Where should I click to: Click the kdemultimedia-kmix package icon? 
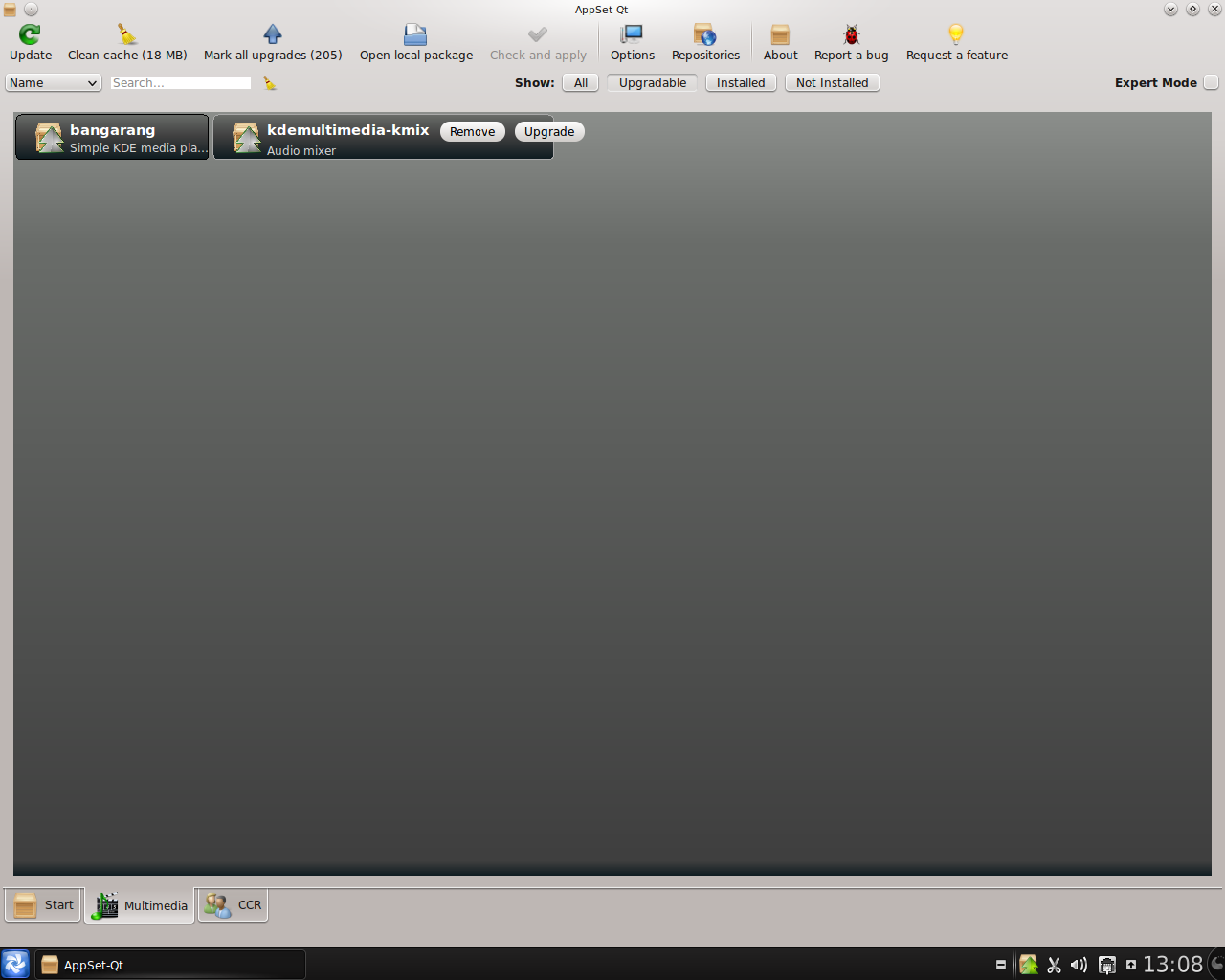[x=246, y=138]
